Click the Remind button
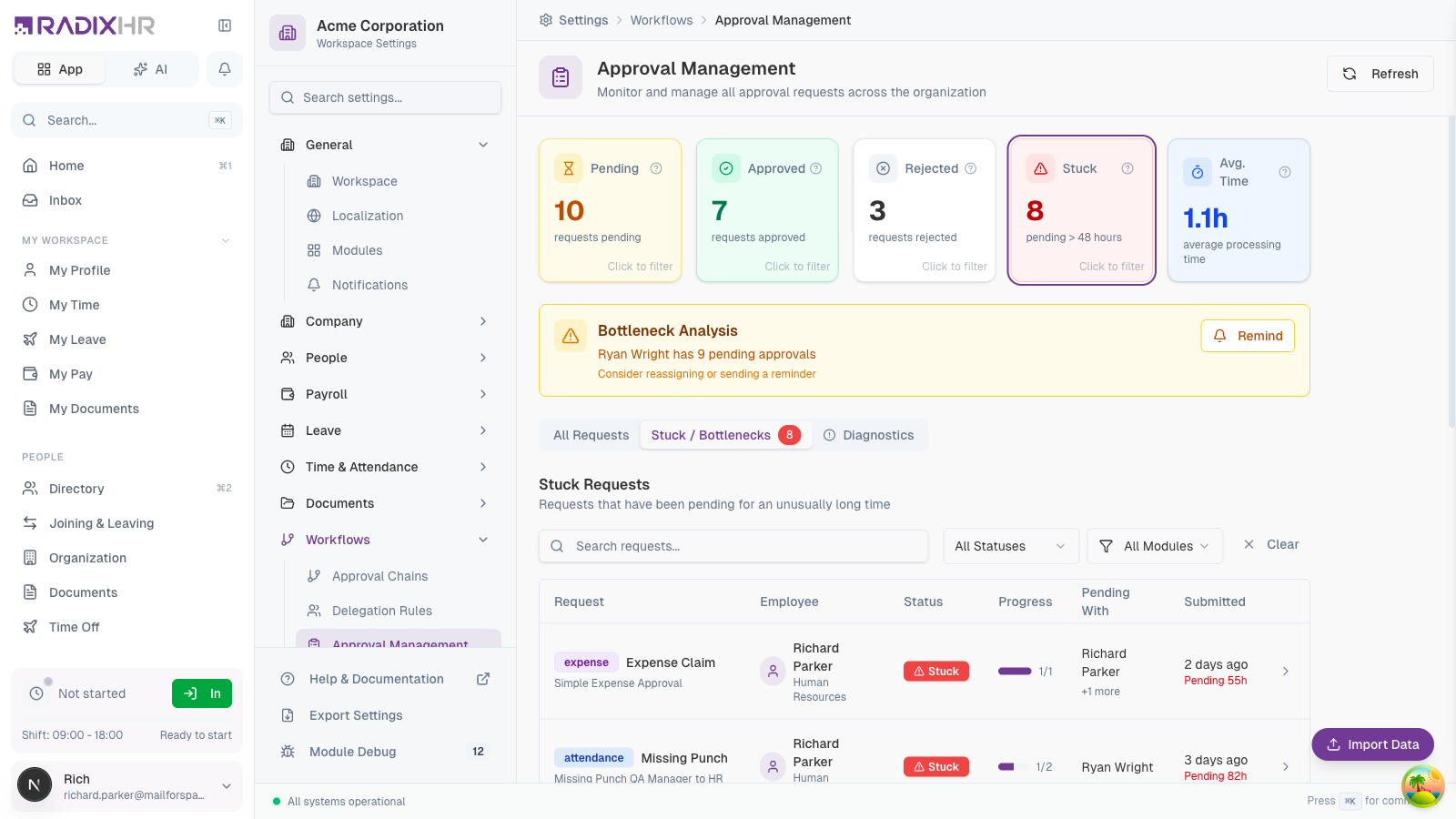1456x819 pixels. click(x=1248, y=336)
